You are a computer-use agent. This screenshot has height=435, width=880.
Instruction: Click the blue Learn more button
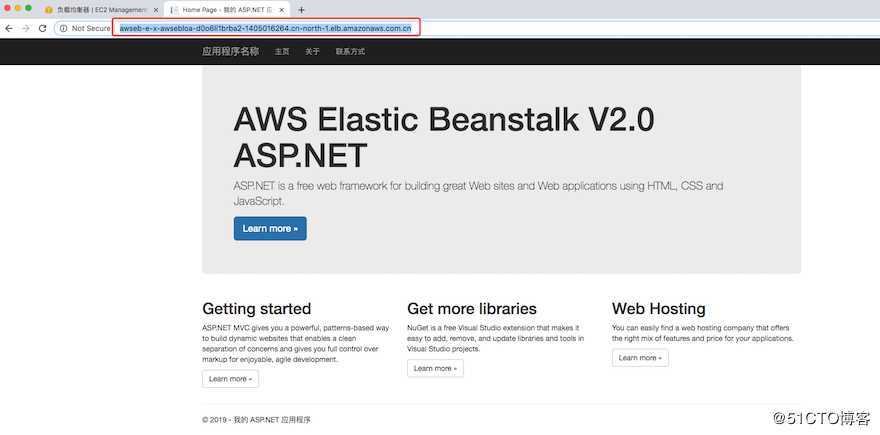point(270,228)
